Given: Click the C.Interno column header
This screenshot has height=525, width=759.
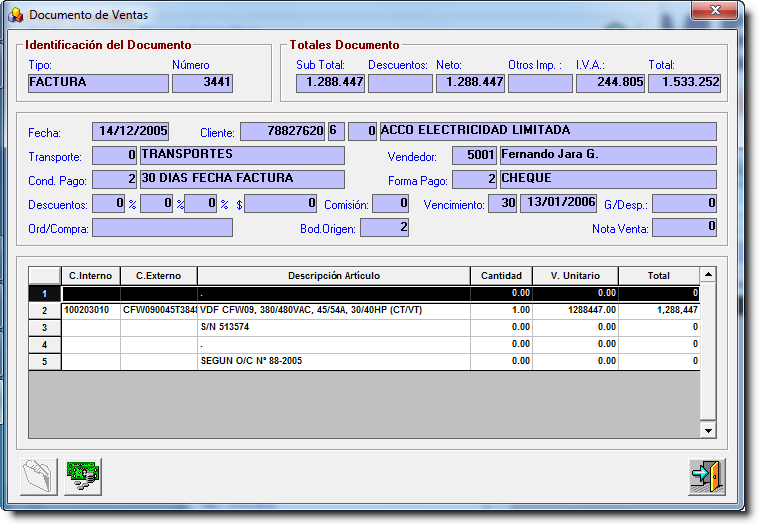Looking at the screenshot, I should 91,276.
